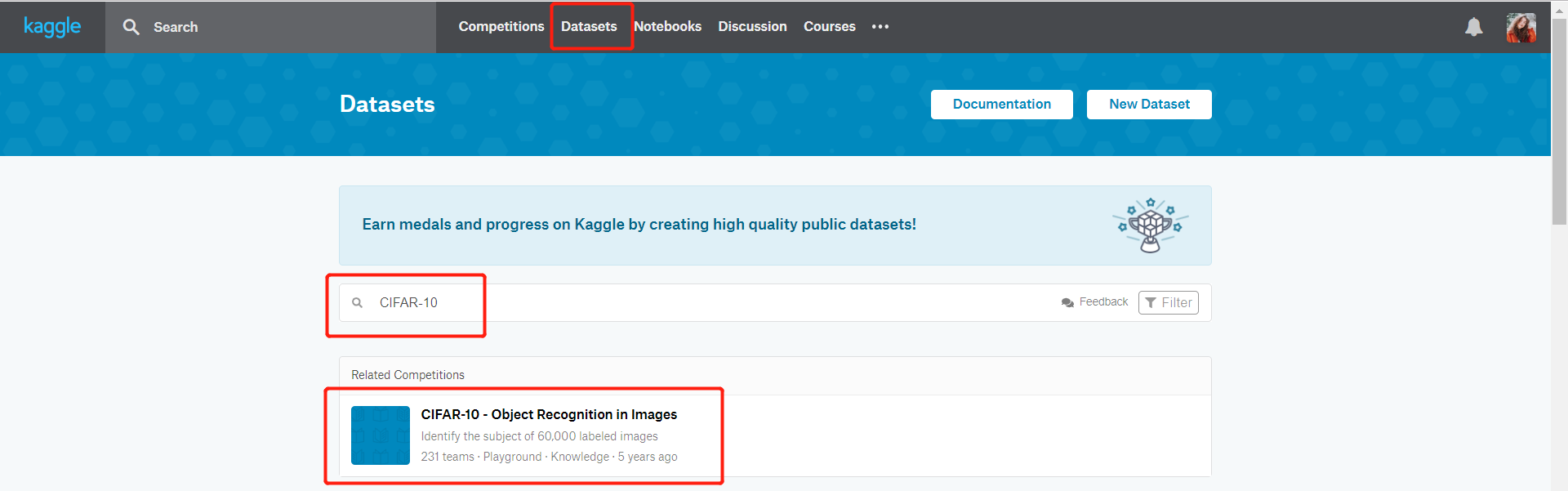Viewport: 1568px width, 491px height.
Task: Open the Datasets tab
Action: (x=589, y=26)
